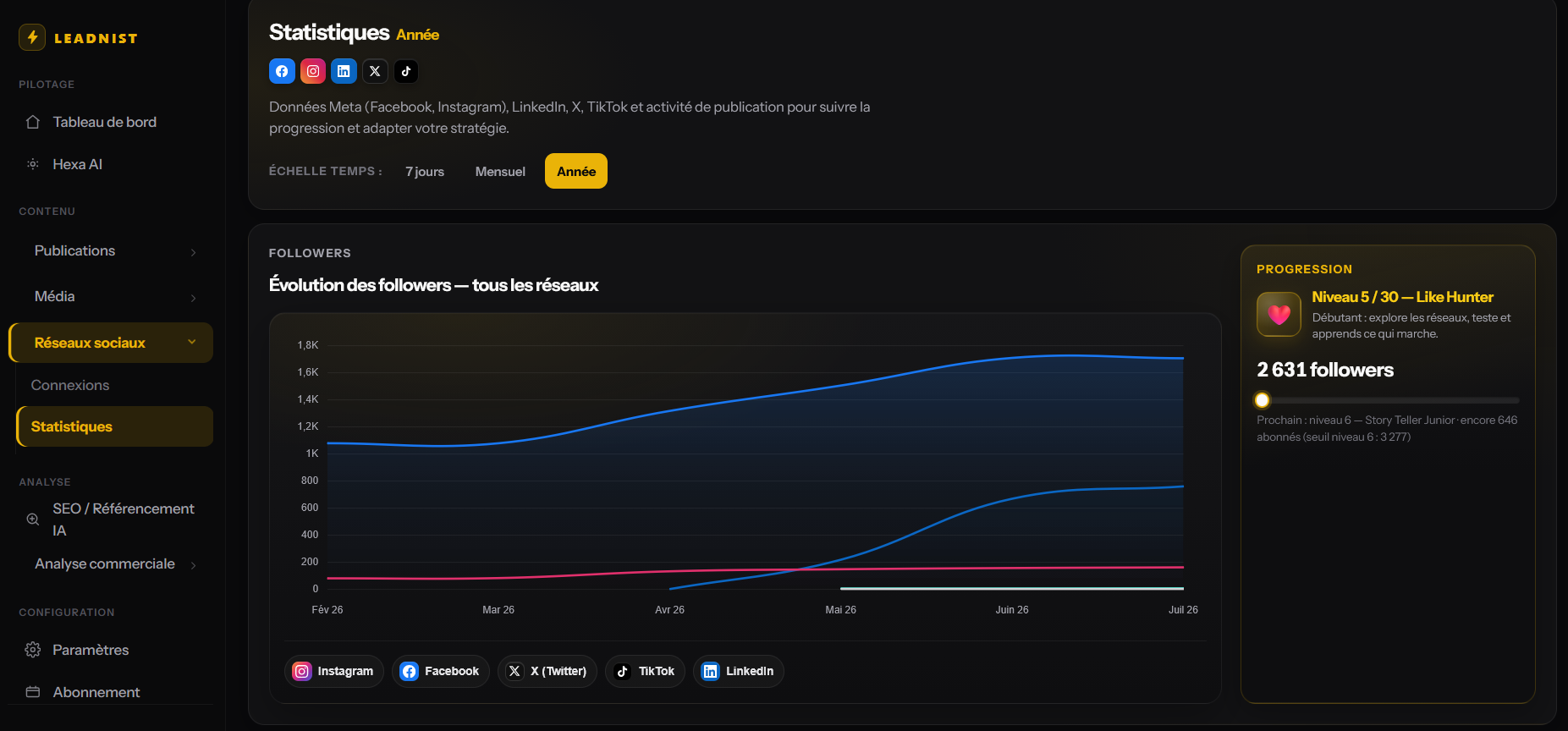Toggle the TikTok series in chart legend
This screenshot has width=1568, height=731.
coord(645,671)
